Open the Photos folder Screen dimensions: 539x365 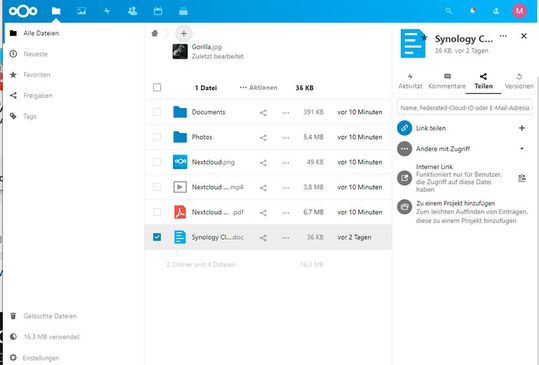[202, 137]
